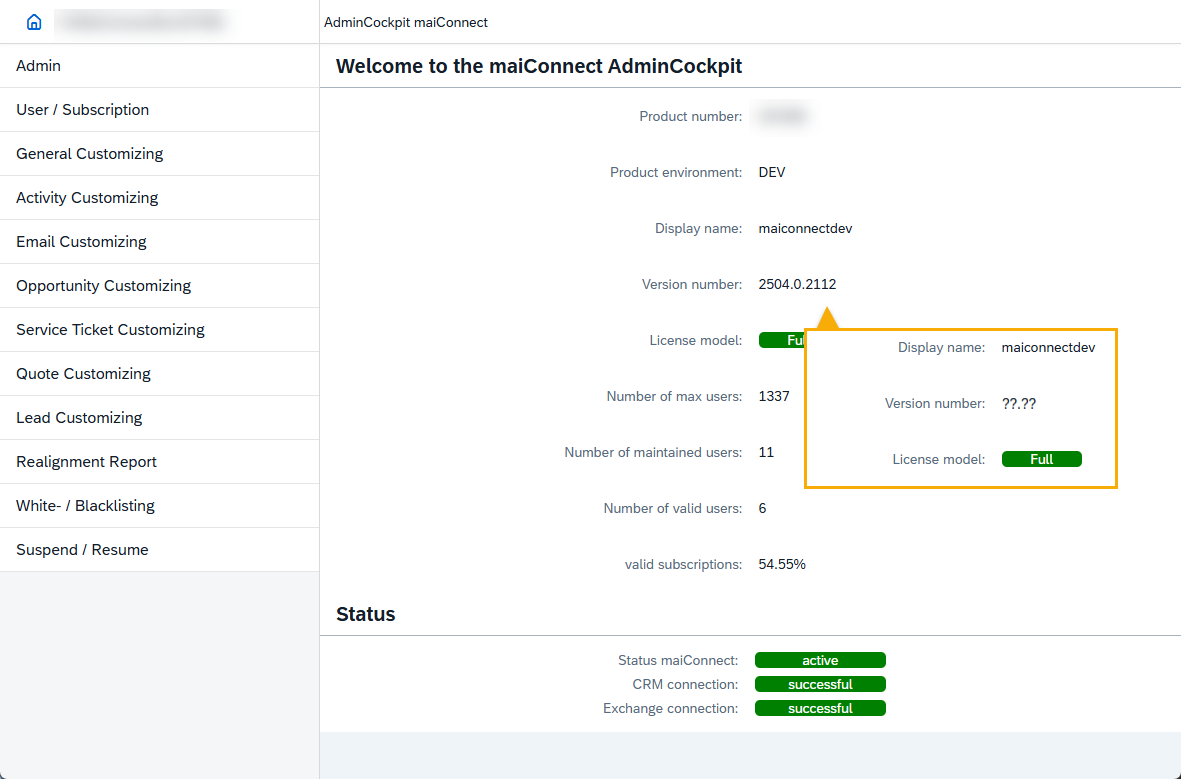Click version number 2504.0.2112
The height and width of the screenshot is (779, 1181).
[x=797, y=284]
